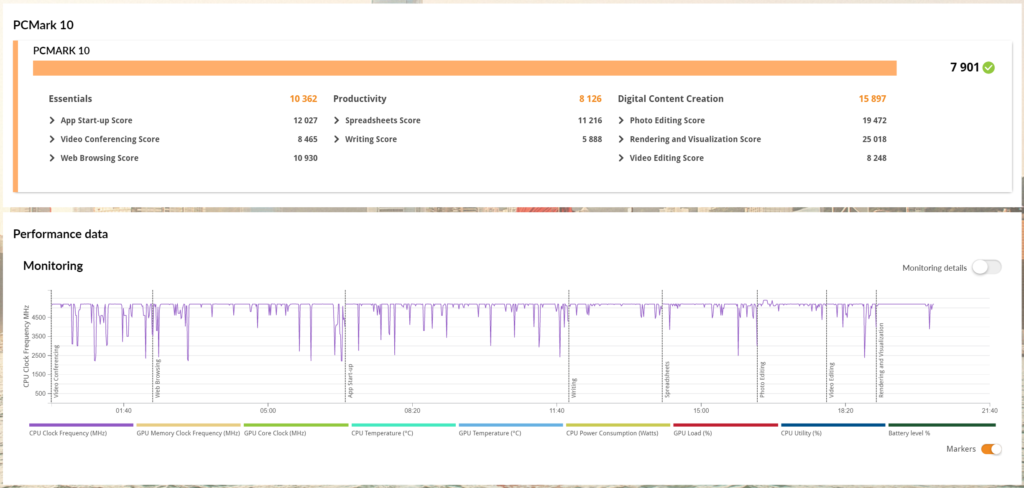Click the App Start-up timeline marker
The width and height of the screenshot is (1024, 488).
(x=351, y=382)
